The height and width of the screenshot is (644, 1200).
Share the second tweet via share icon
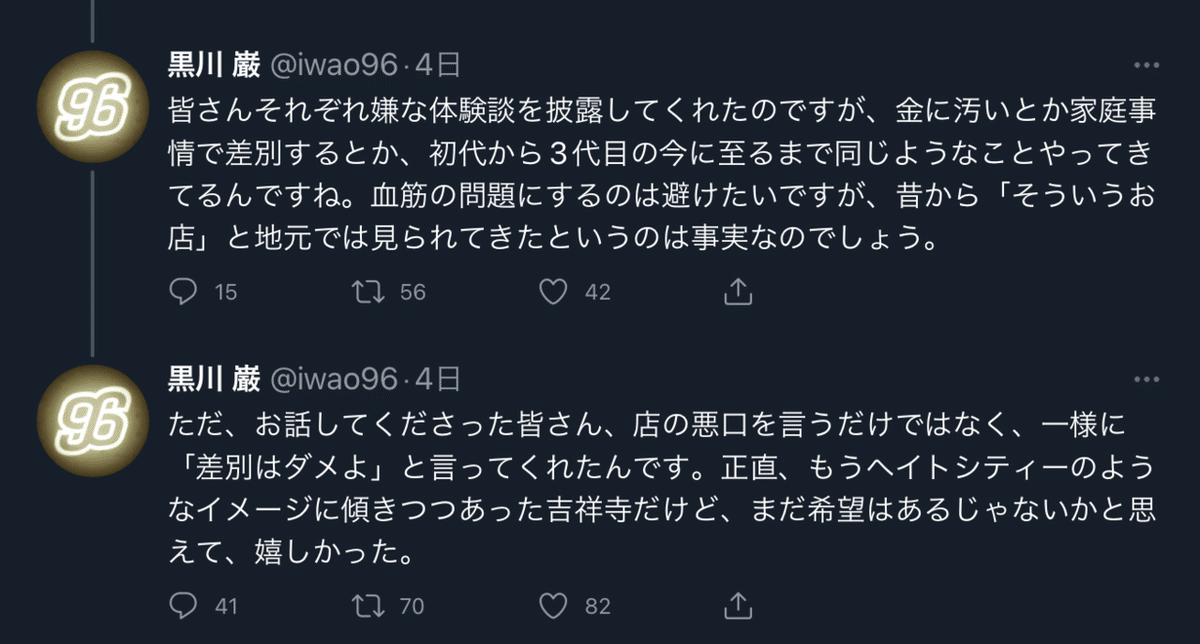(x=737, y=606)
